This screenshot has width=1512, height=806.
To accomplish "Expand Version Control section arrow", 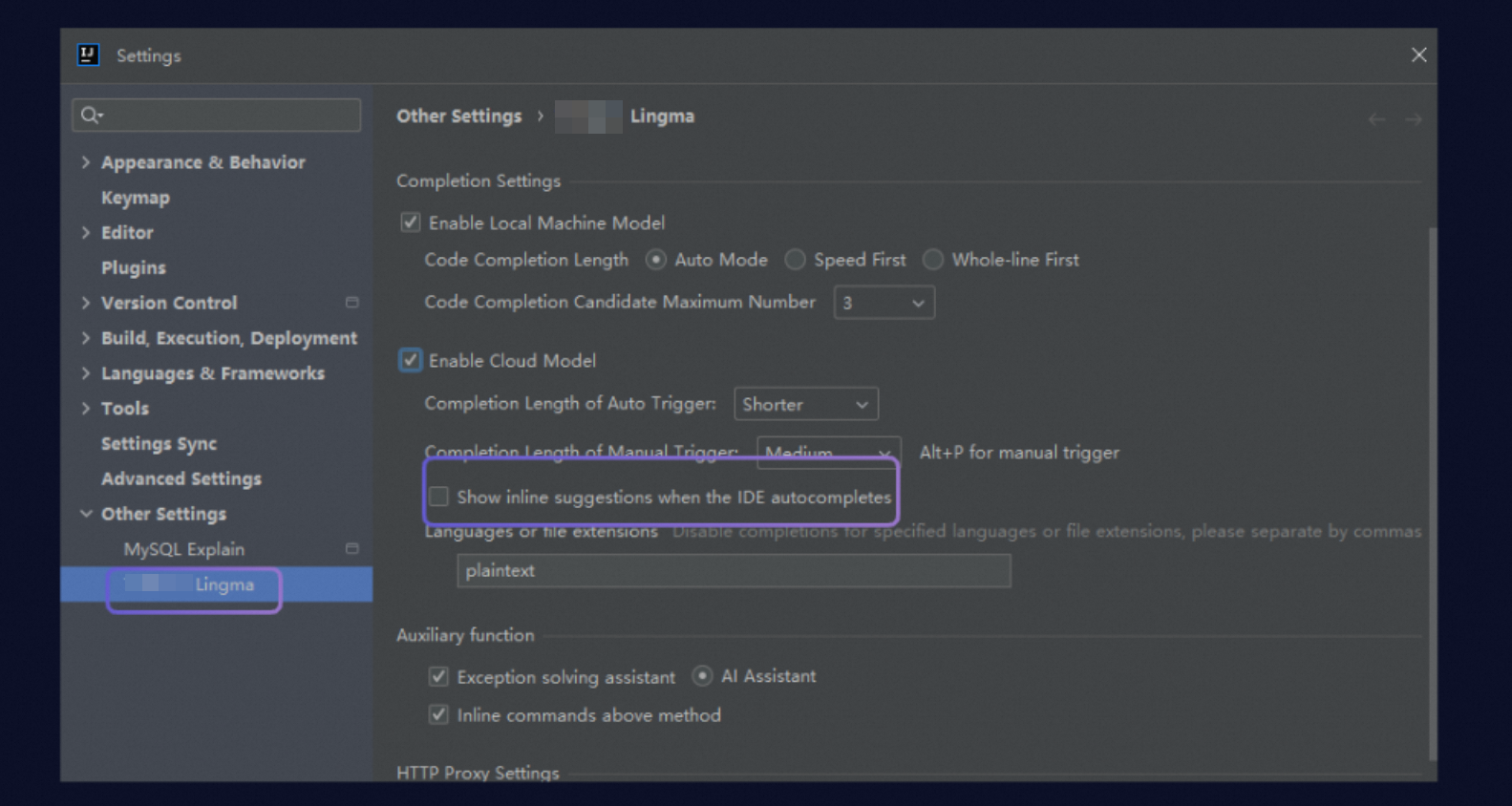I will coord(86,303).
